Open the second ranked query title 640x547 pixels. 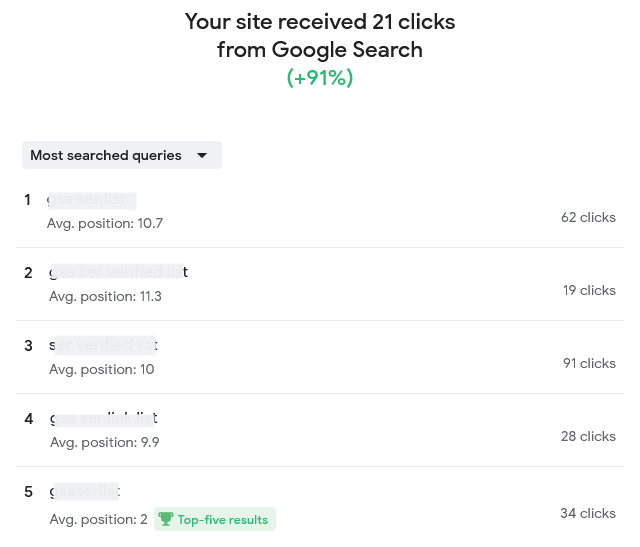coord(118,272)
